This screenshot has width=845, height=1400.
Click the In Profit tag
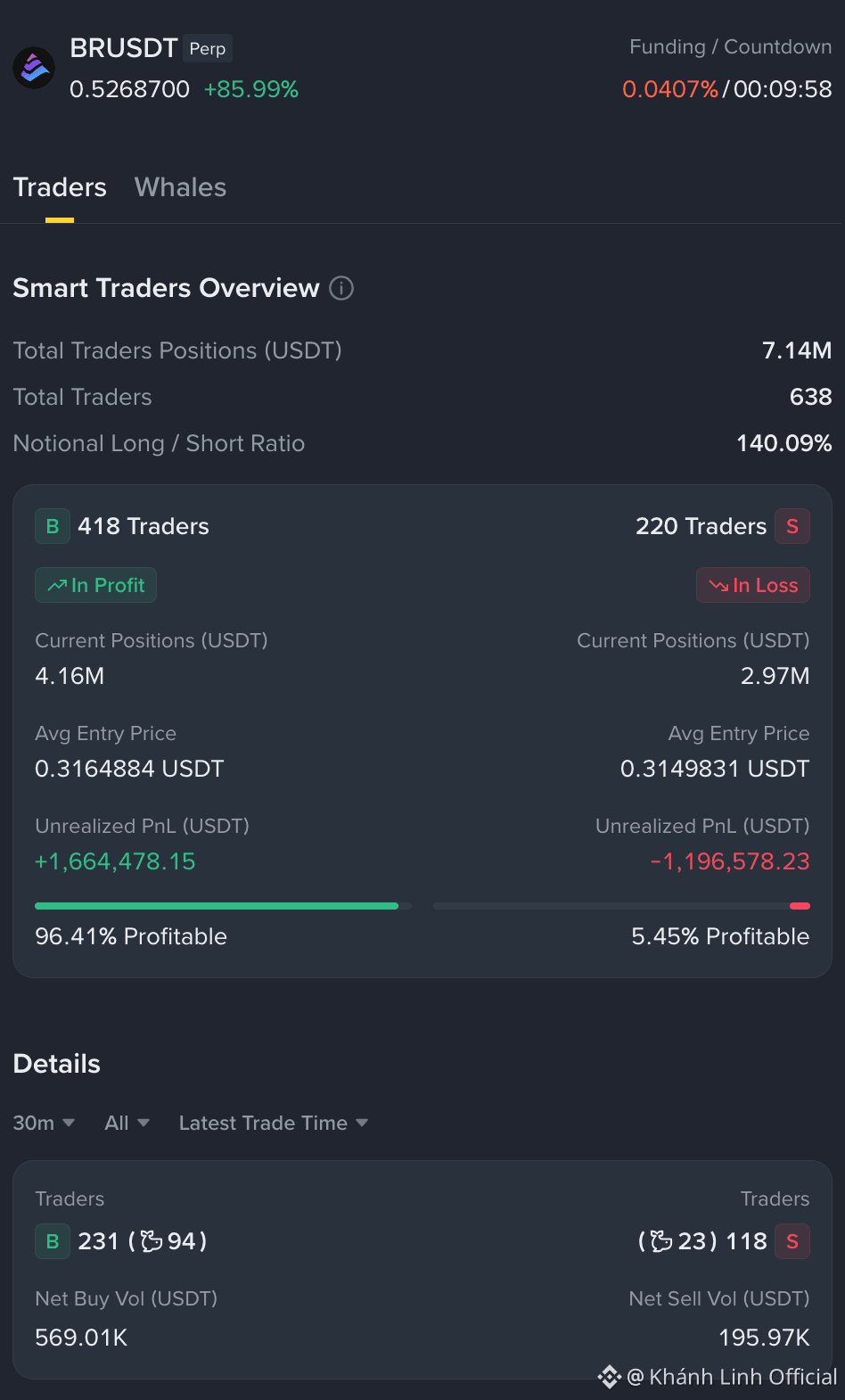point(95,585)
